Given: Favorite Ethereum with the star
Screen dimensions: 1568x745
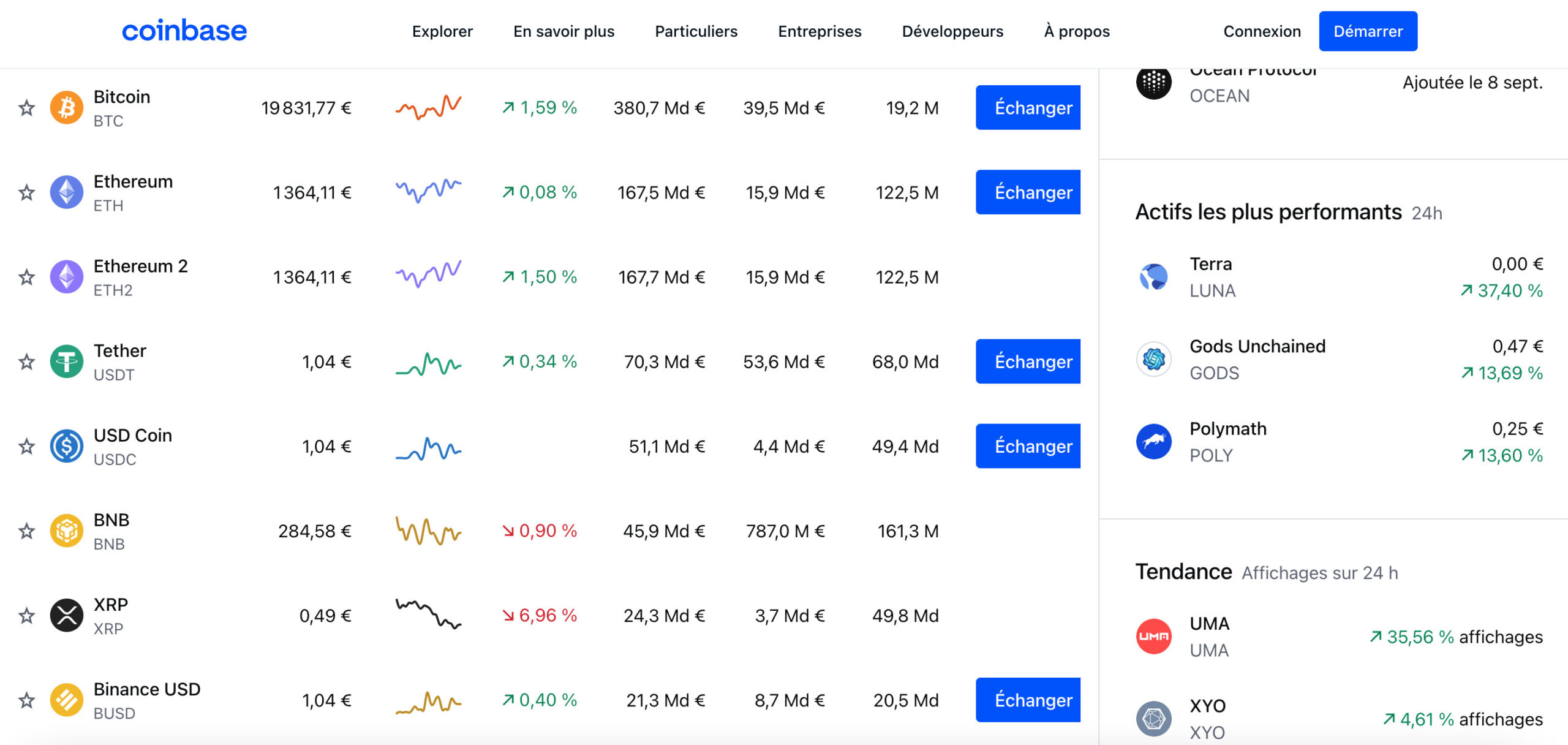Looking at the screenshot, I should click(26, 193).
